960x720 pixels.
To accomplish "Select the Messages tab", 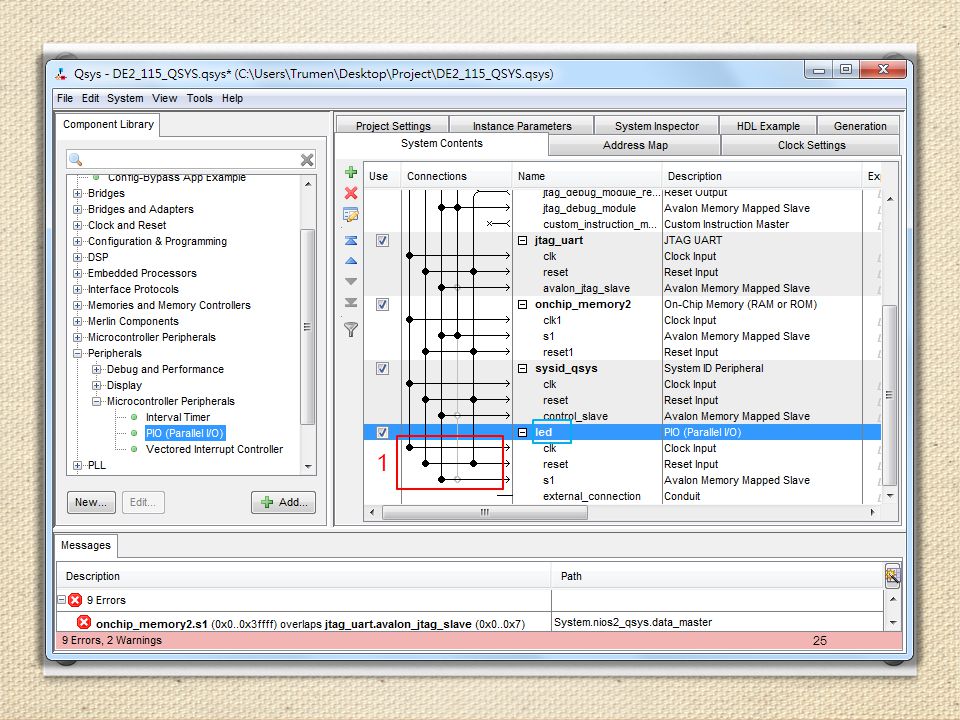I will [86, 545].
